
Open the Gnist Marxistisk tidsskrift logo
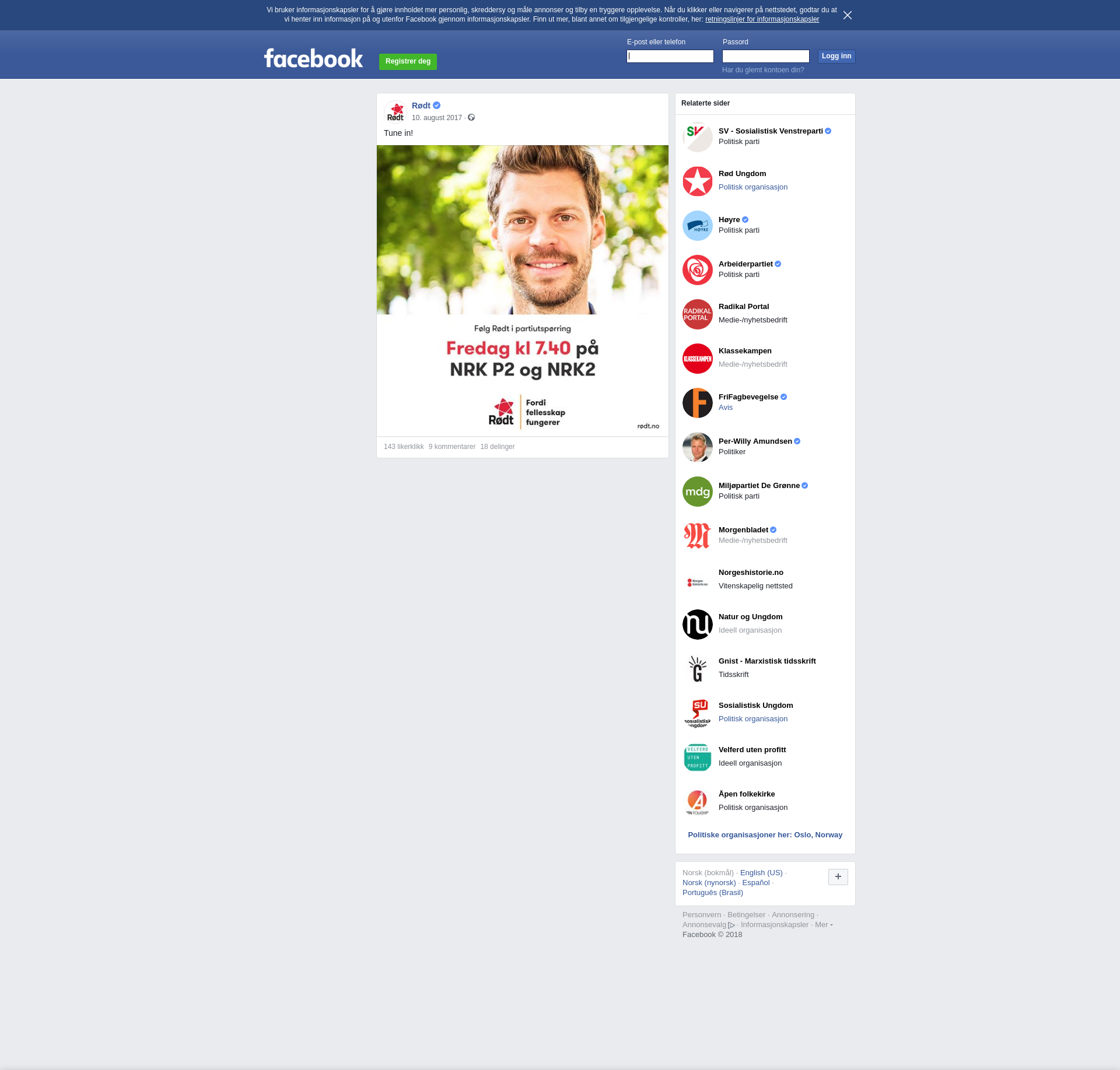[698, 669]
